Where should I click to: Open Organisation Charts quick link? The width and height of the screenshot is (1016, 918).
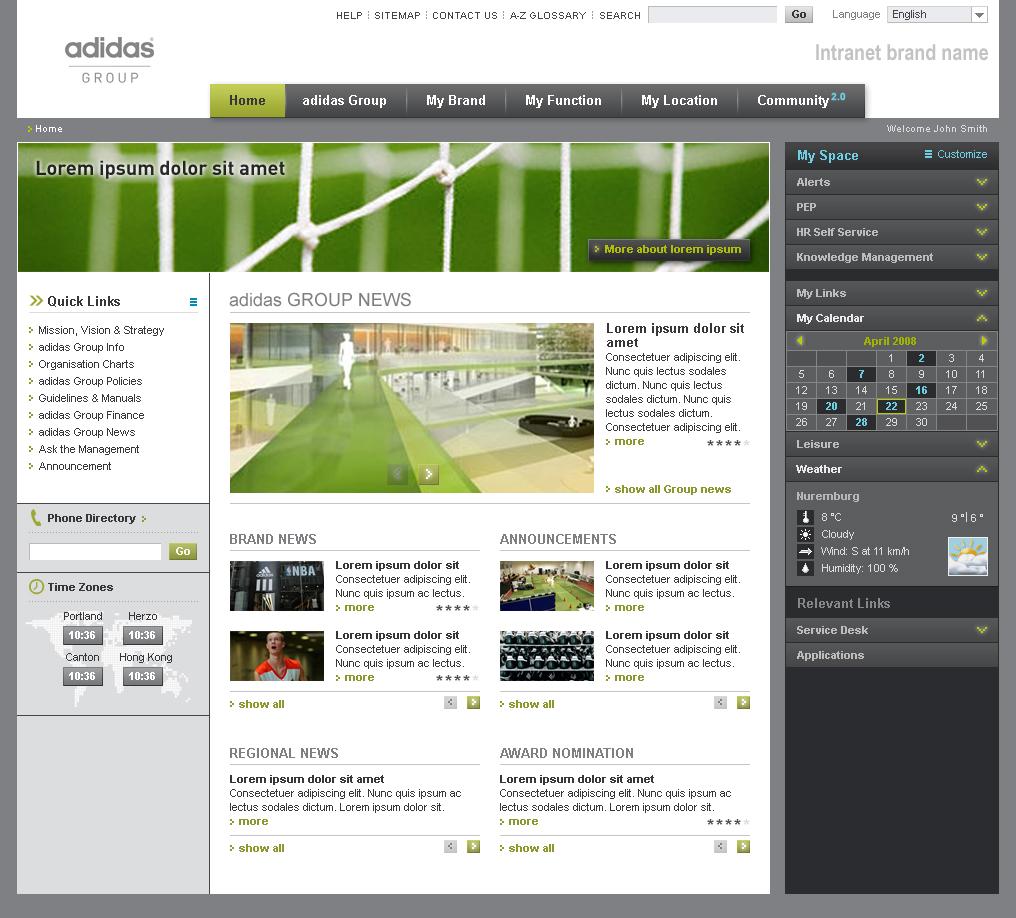click(86, 364)
